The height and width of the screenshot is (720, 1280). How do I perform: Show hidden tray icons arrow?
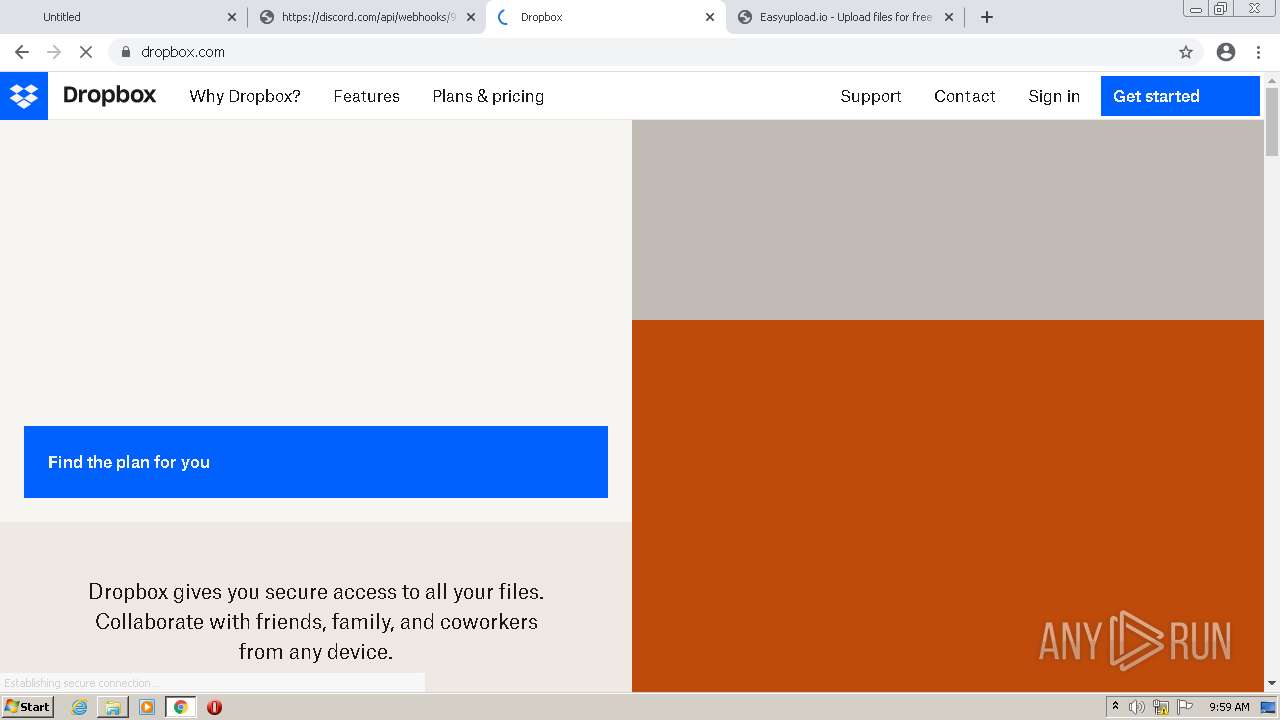tap(1115, 707)
